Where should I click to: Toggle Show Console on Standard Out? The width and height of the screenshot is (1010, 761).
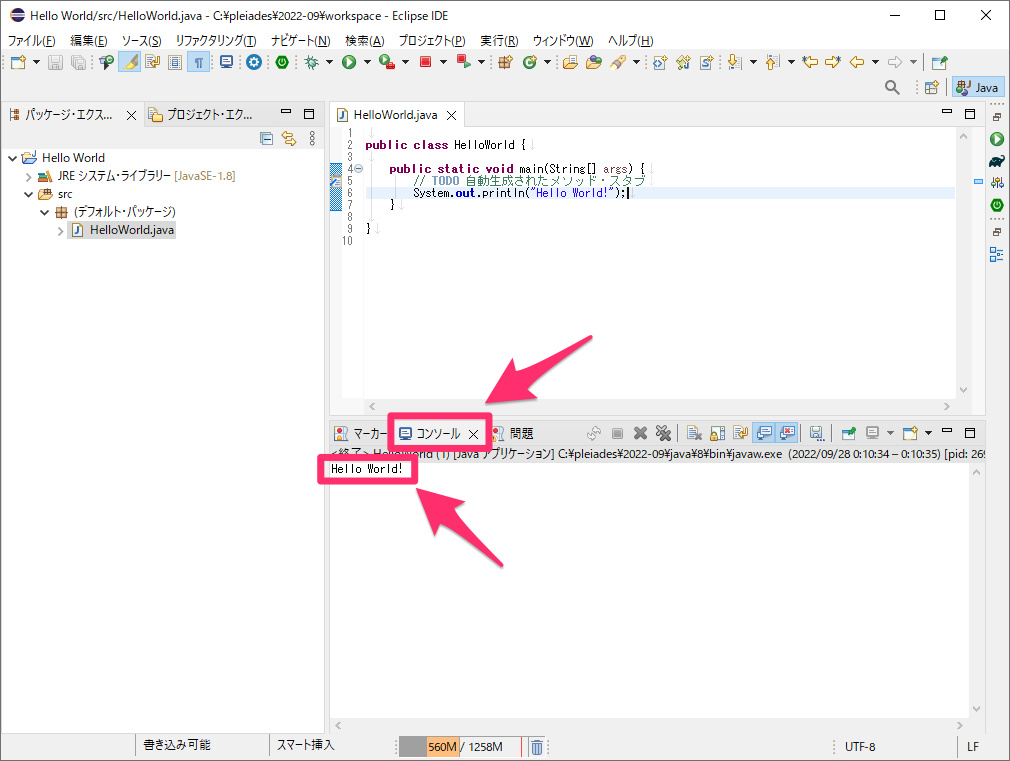point(764,433)
